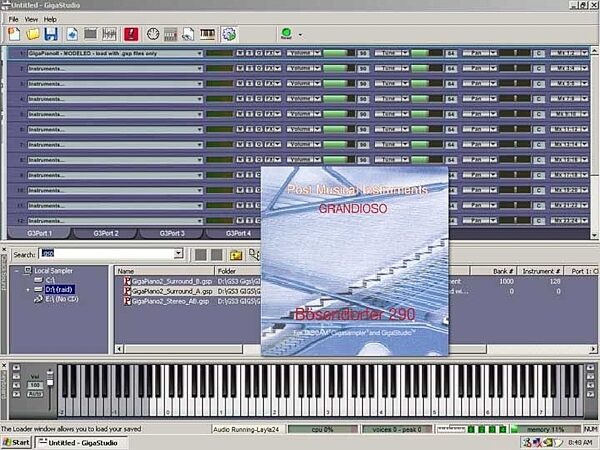Select the GigaPiano2_Stereo_AB.gsp file
This screenshot has height=450, width=600.
pos(170,302)
